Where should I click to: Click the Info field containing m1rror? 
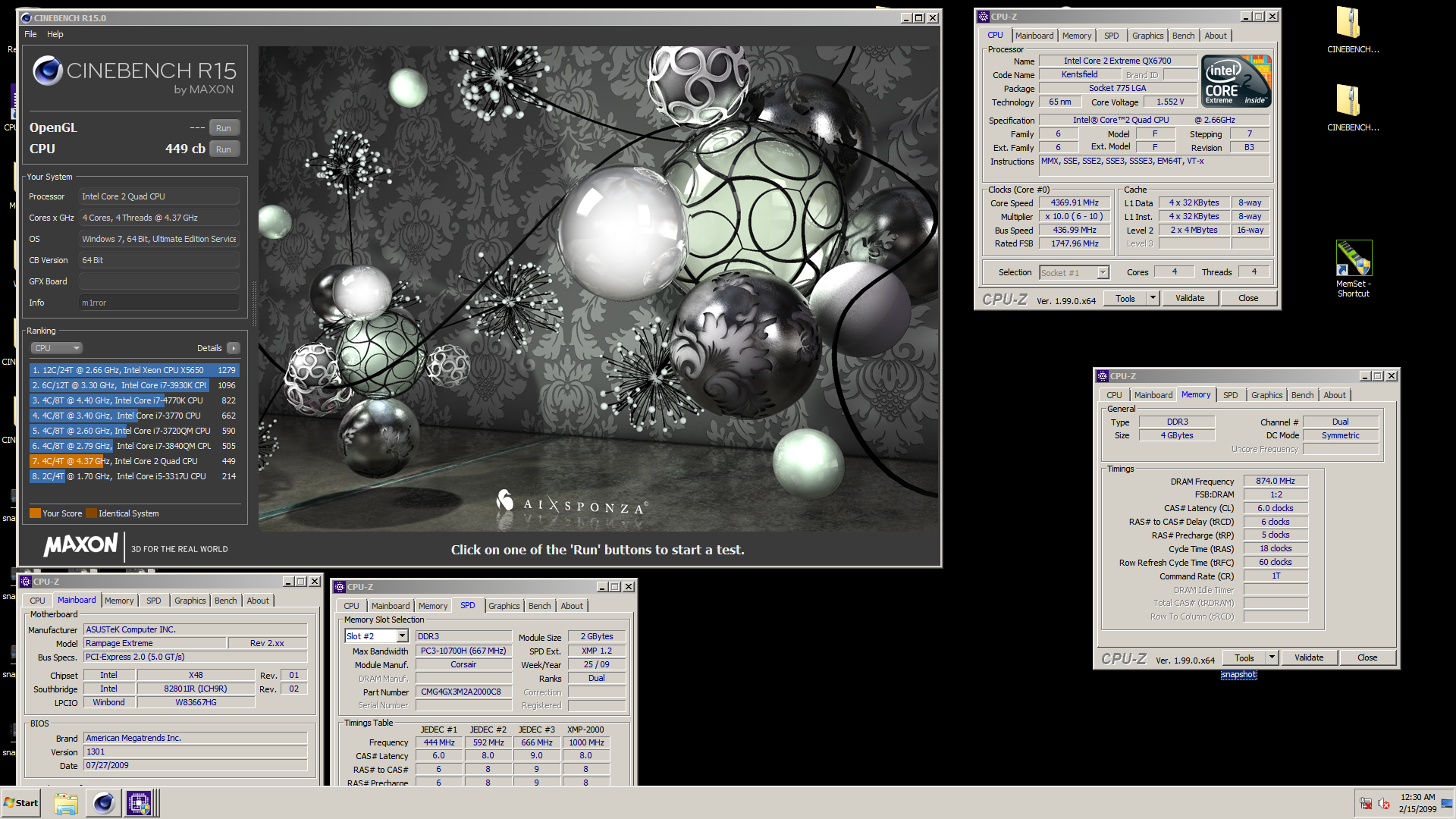coord(159,303)
